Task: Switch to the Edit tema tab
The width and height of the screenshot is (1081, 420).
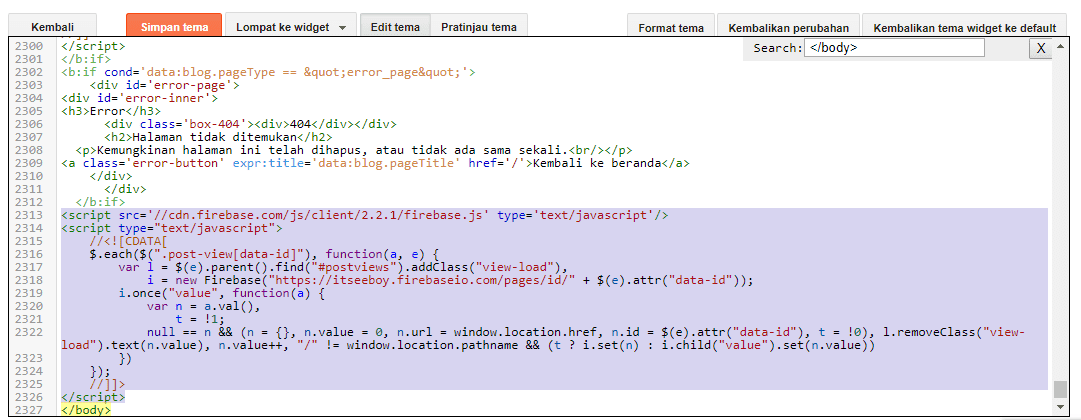Action: click(x=395, y=28)
